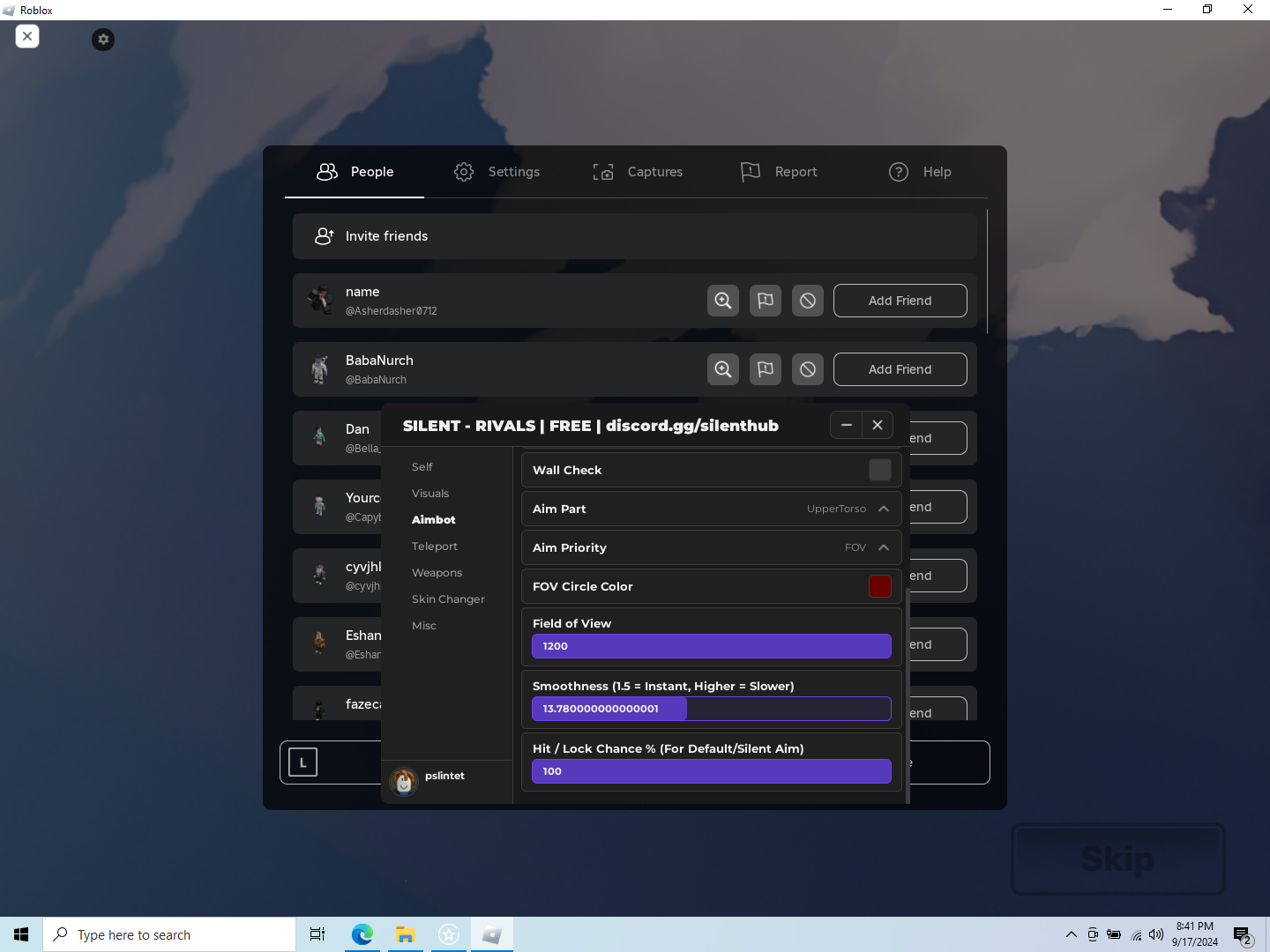Add BabaNurch as friend
Screen dimensions: 1270x952
tap(900, 369)
